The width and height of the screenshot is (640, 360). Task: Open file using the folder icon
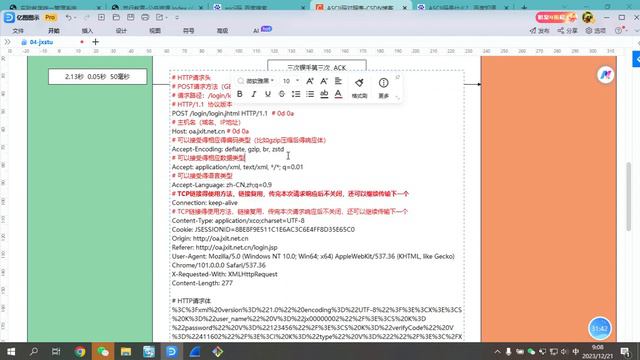(116, 18)
